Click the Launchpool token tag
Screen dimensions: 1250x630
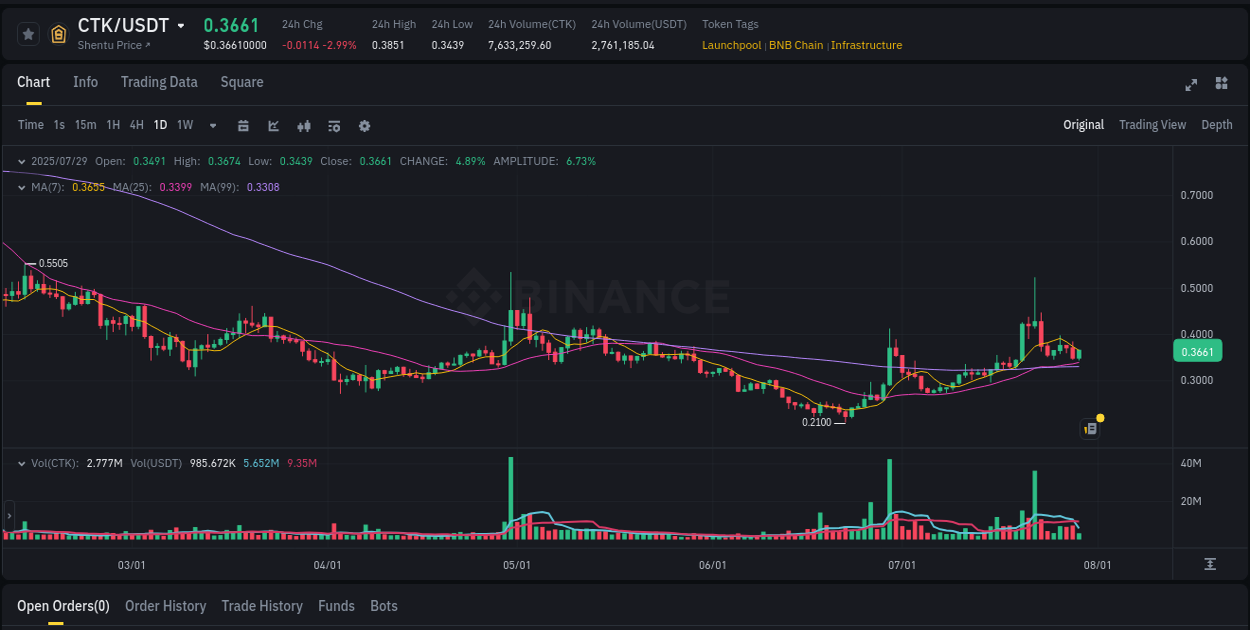tap(731, 45)
